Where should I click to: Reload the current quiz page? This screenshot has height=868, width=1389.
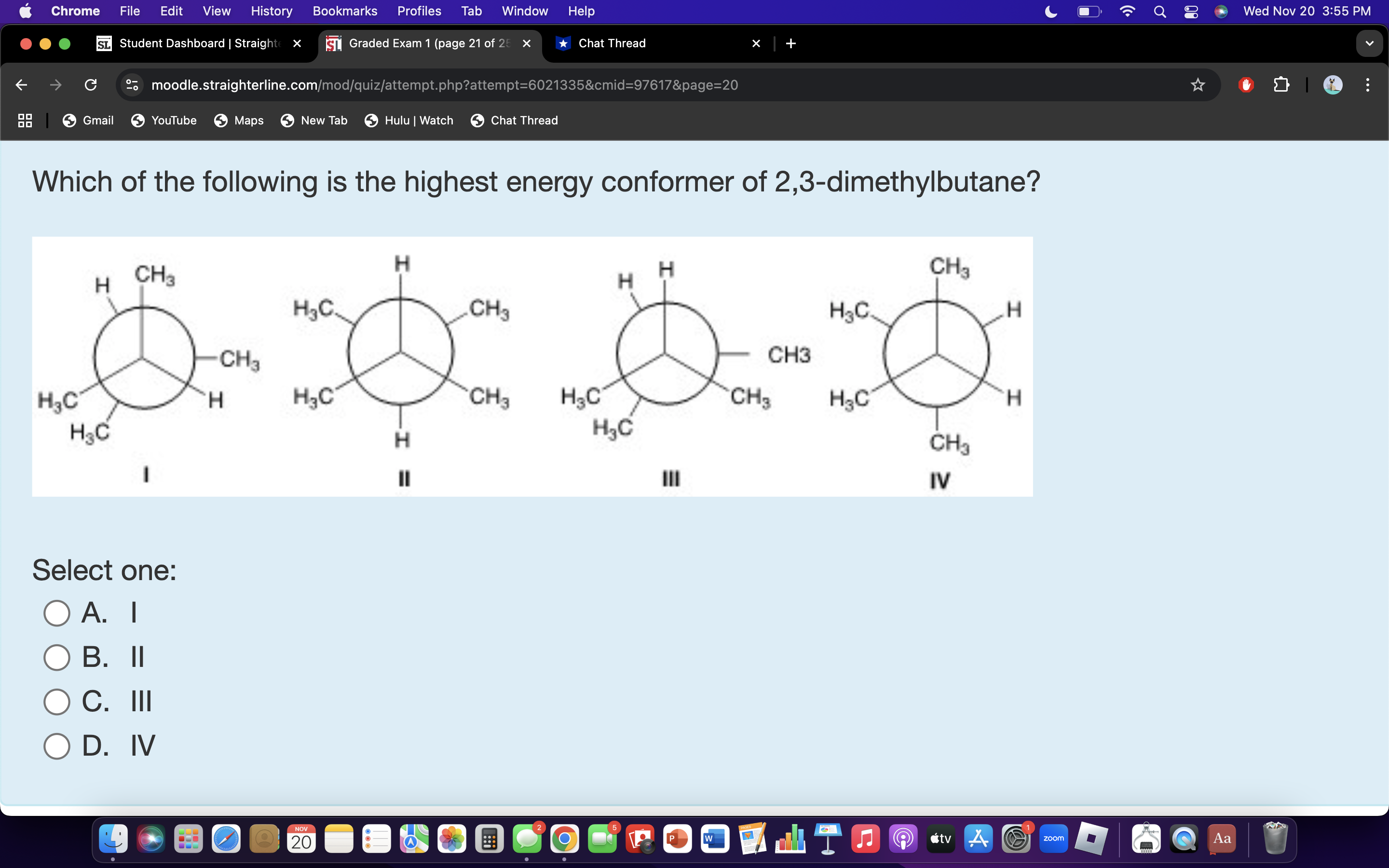(x=90, y=85)
